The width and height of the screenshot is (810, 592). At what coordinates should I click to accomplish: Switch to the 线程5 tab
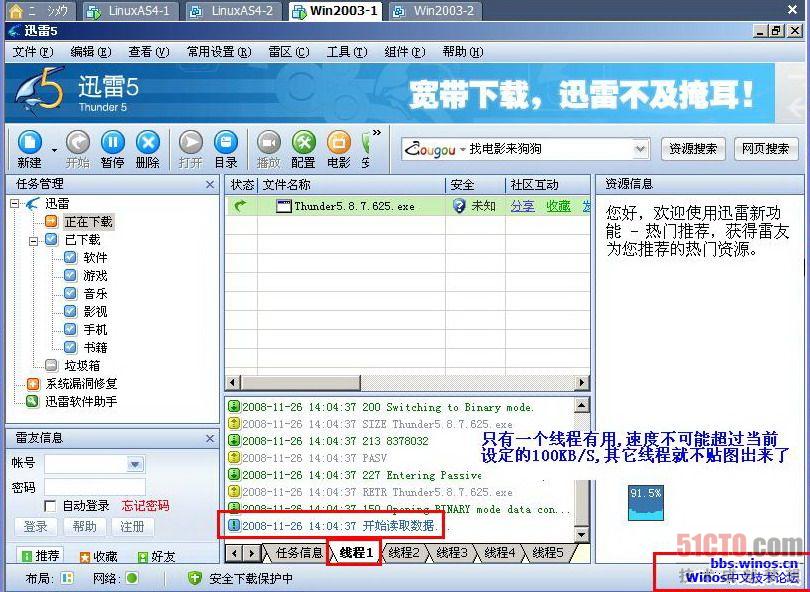[548, 553]
